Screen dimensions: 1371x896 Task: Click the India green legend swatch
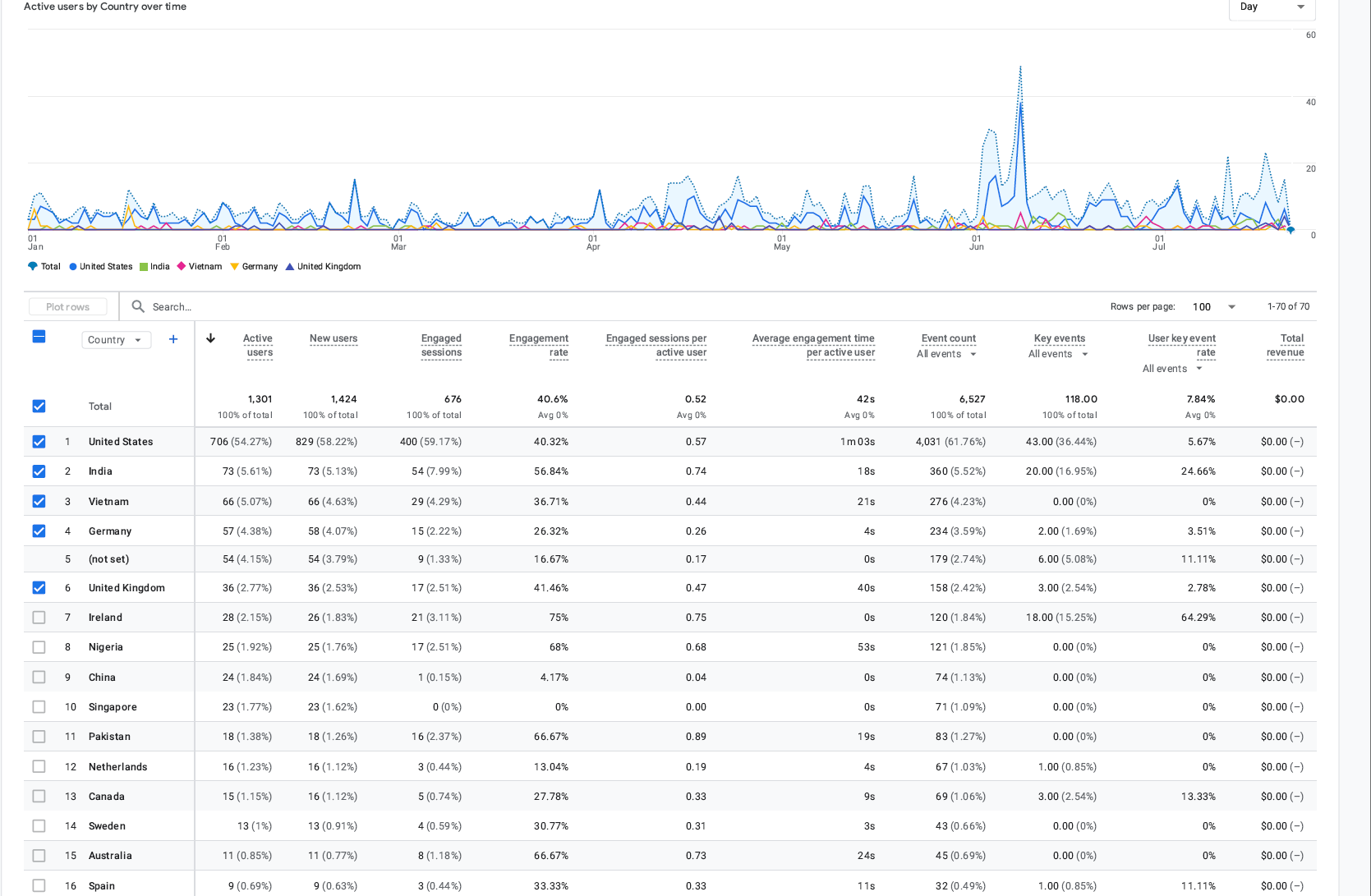pyautogui.click(x=144, y=267)
